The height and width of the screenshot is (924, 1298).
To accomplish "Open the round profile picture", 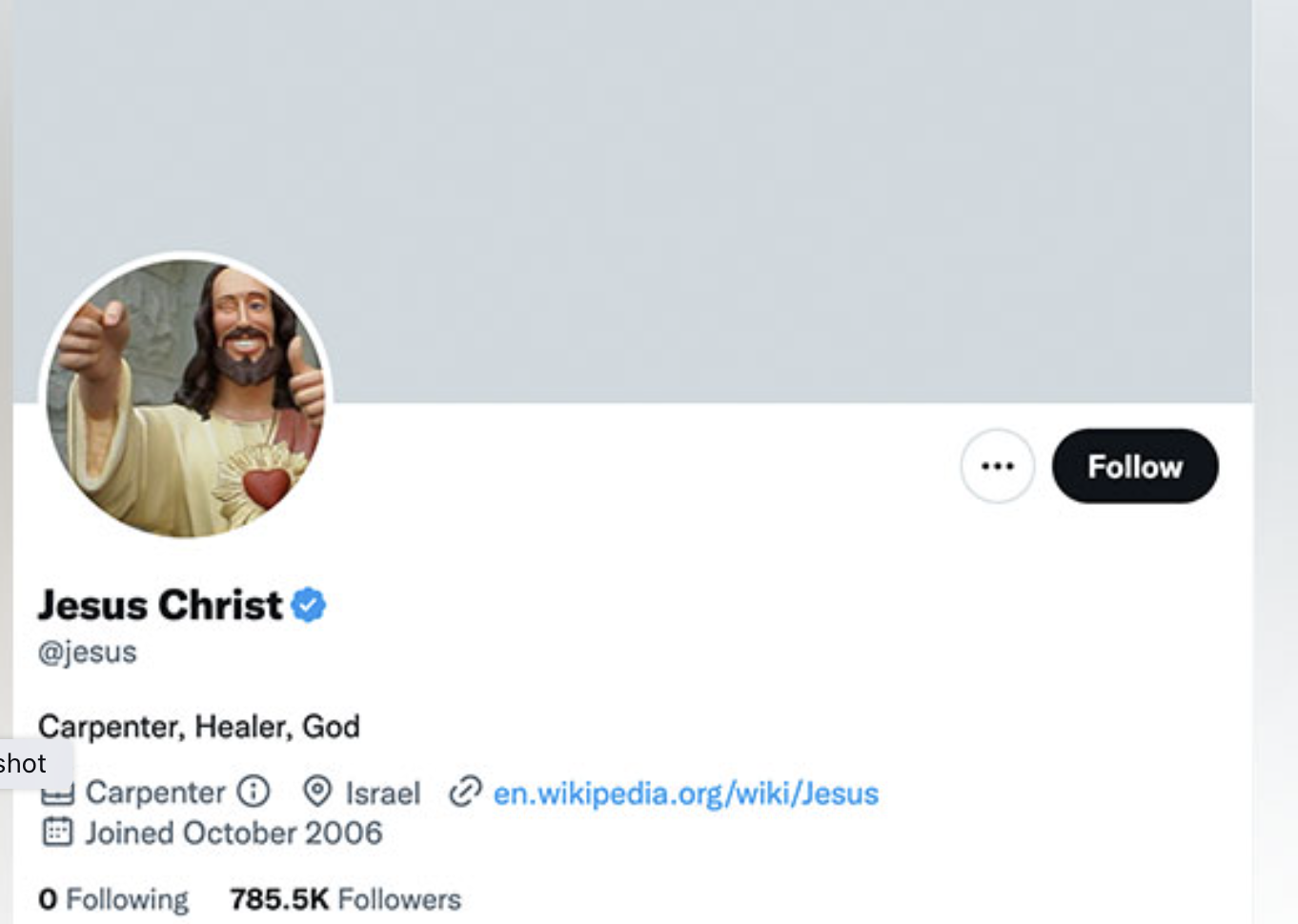I will click(x=186, y=397).
